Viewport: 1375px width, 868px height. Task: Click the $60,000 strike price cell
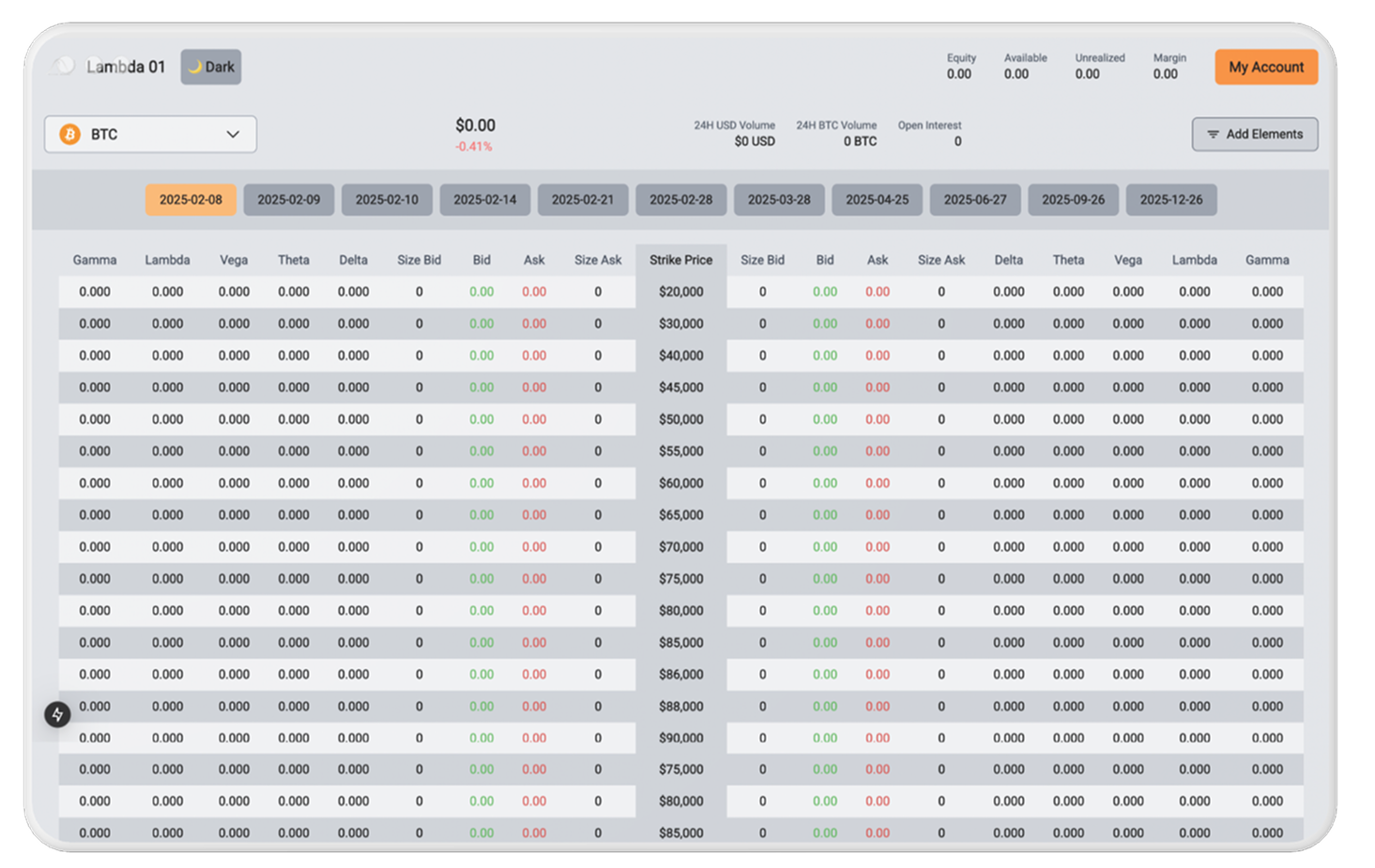tap(680, 483)
